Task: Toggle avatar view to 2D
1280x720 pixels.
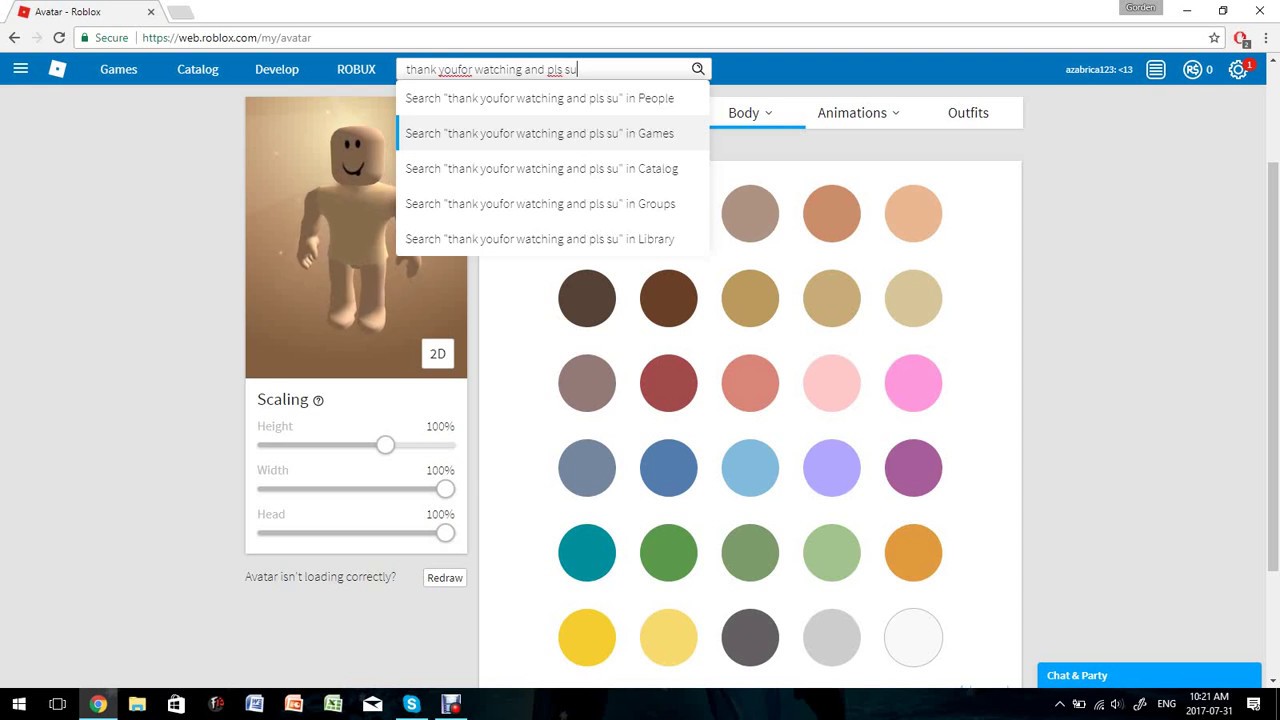Action: 438,354
